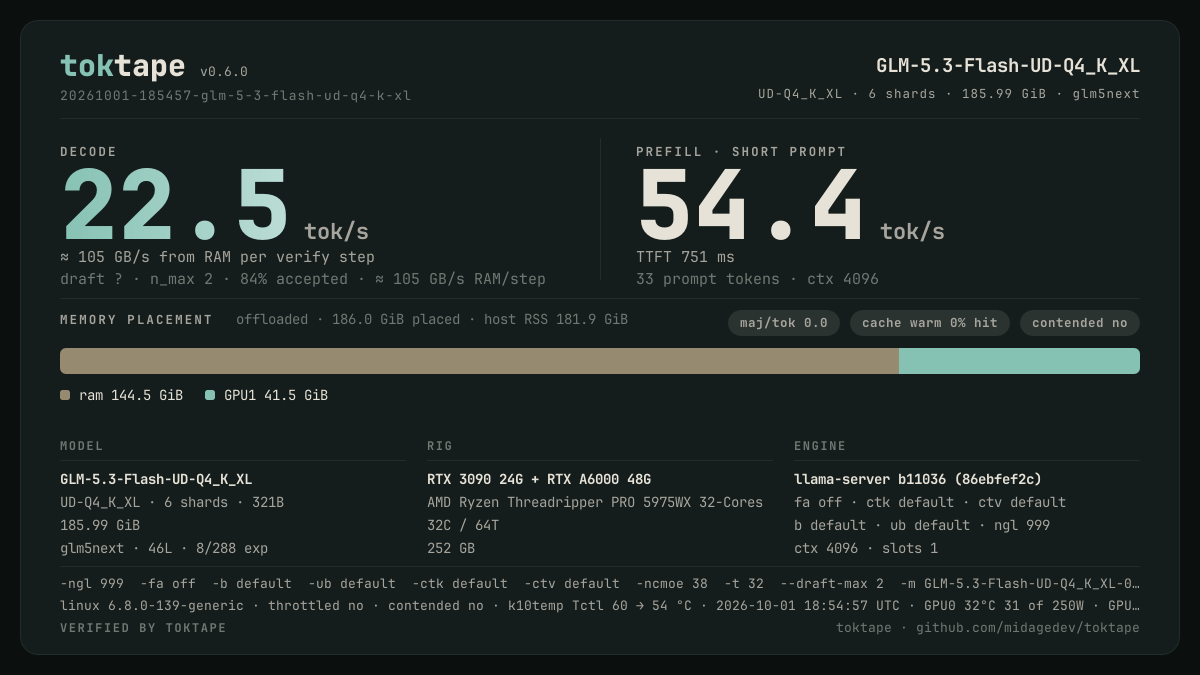
Task: Click the 54.4 tok/s prefill value
Action: click(x=790, y=207)
